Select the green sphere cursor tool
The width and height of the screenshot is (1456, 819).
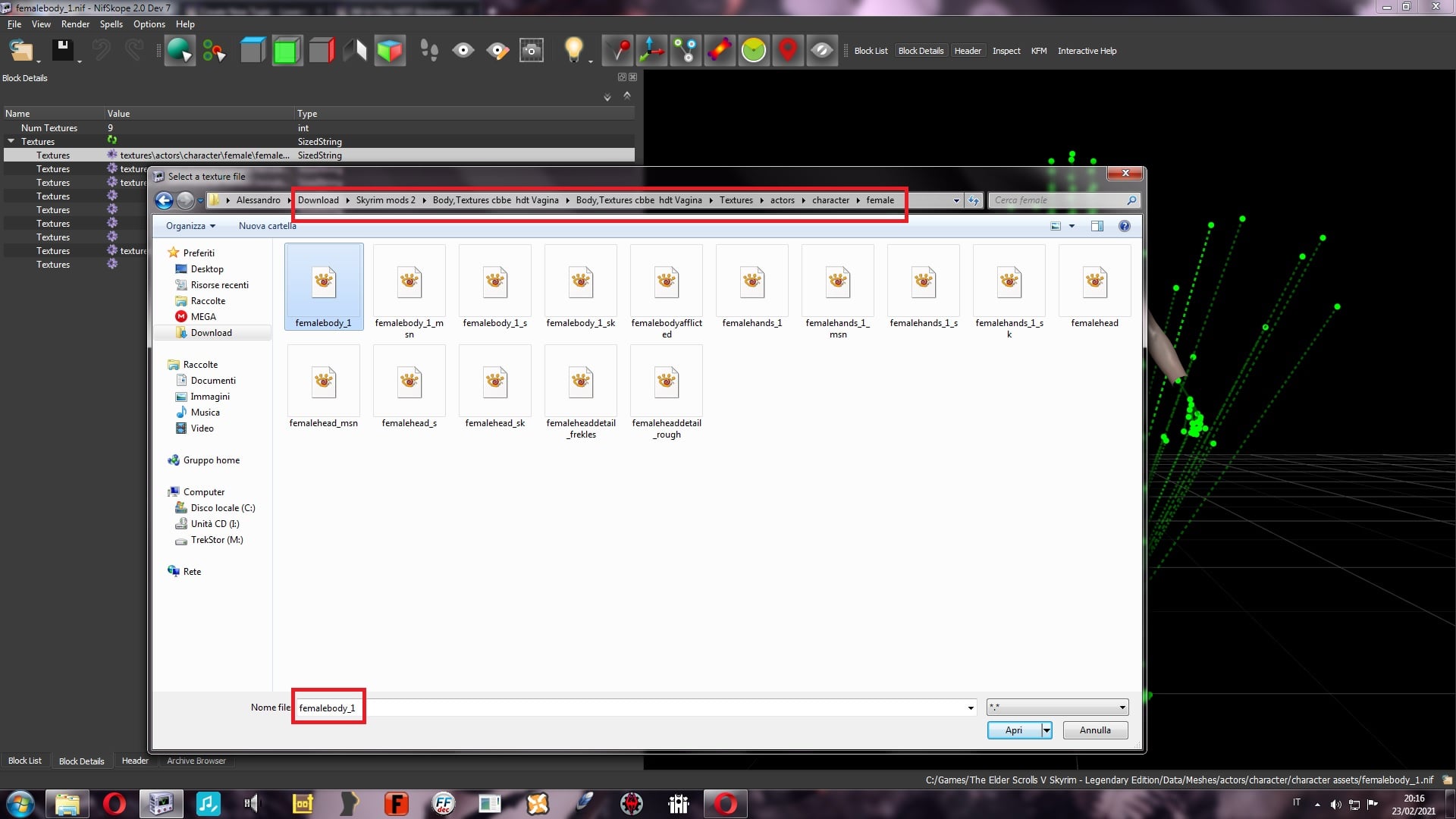[180, 51]
